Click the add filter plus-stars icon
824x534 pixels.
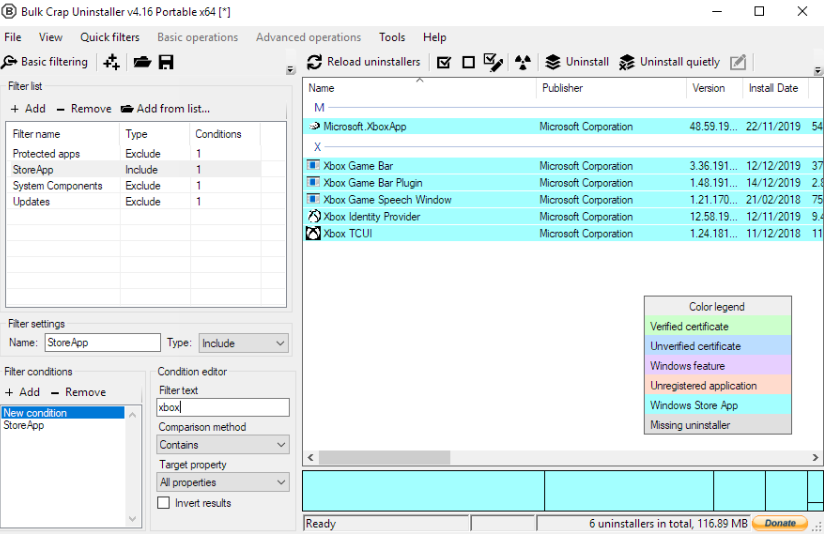tap(111, 62)
